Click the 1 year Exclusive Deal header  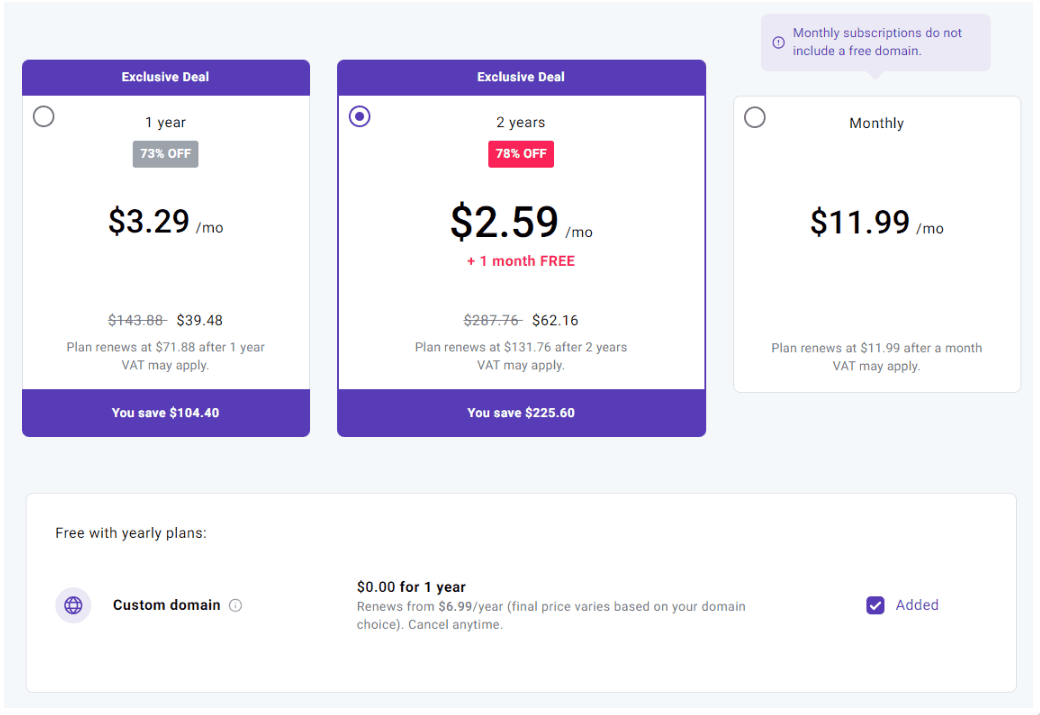[x=166, y=77]
